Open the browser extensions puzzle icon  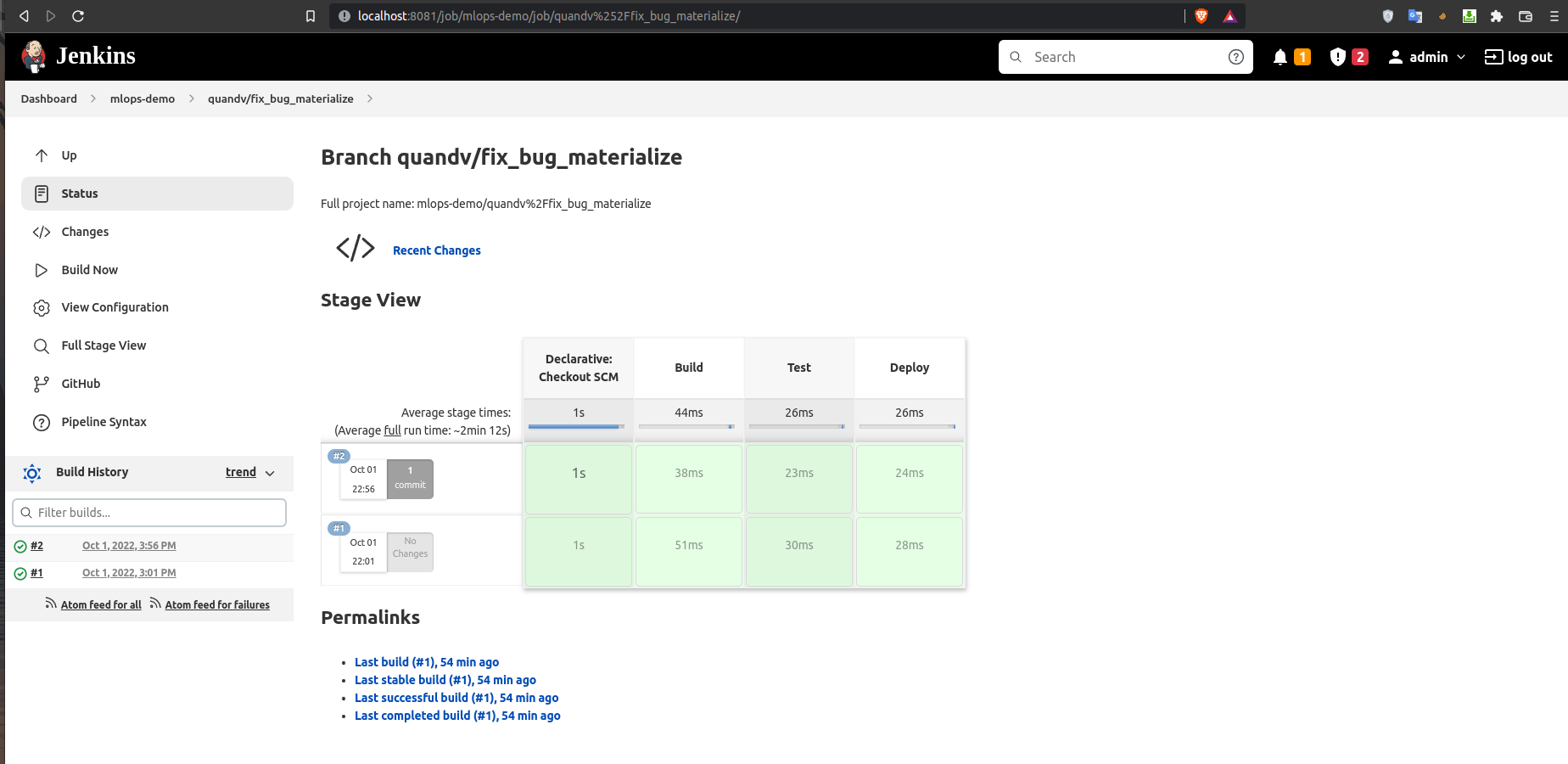1497,15
